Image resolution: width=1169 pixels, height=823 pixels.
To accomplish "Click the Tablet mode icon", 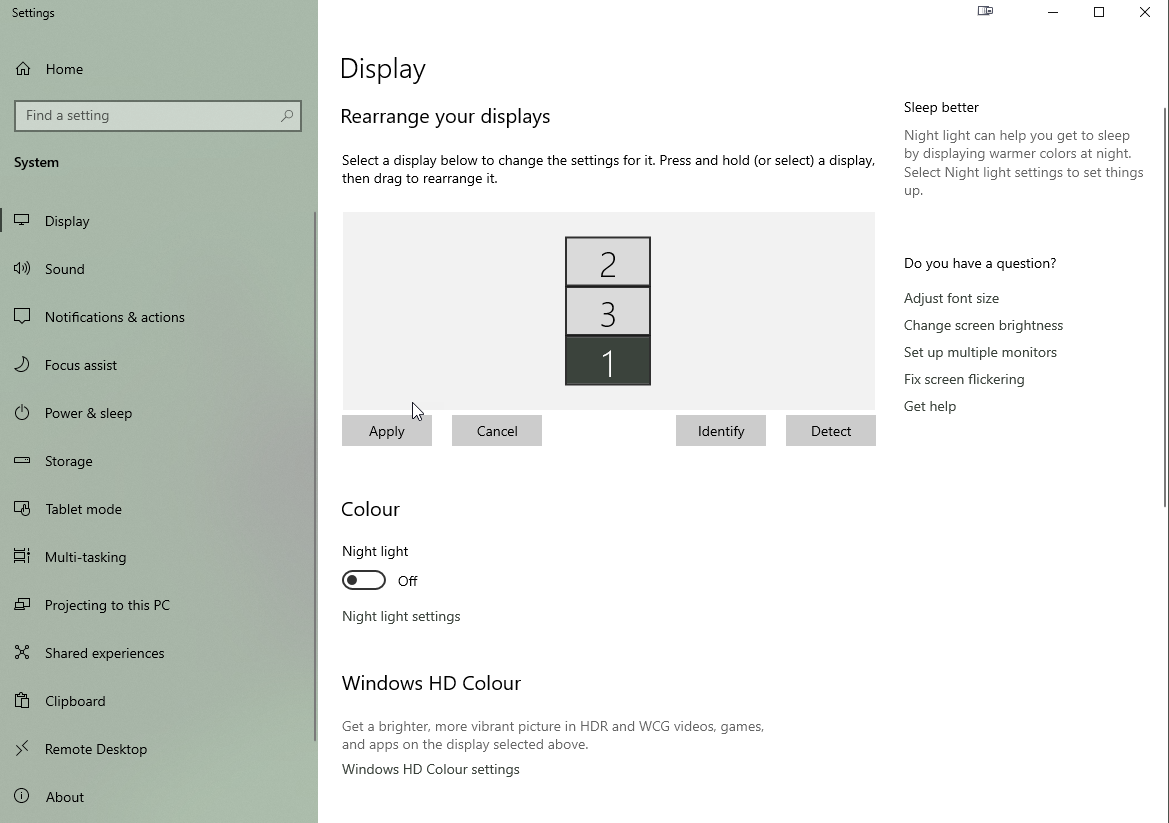I will click(x=22, y=509).
